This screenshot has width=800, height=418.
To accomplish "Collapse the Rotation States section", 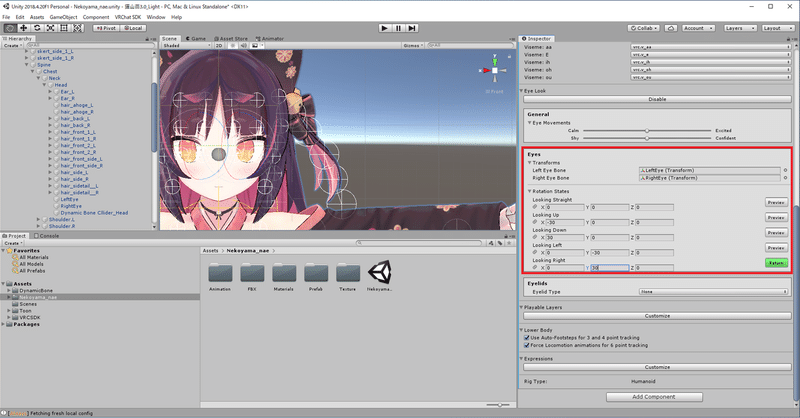I will coord(530,191).
